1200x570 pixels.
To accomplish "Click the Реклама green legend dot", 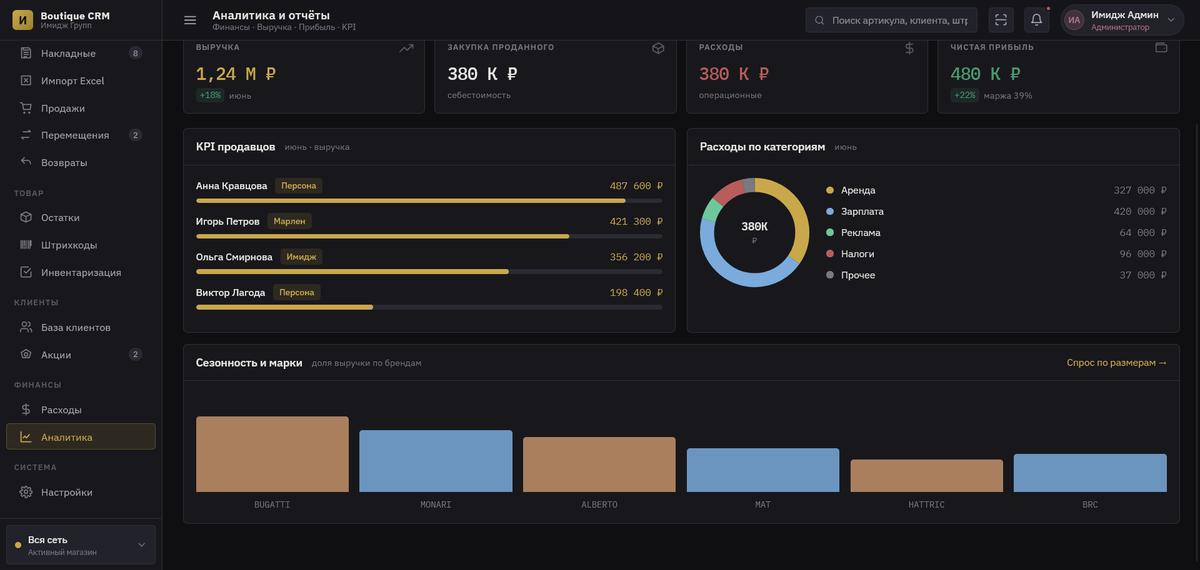I will (x=830, y=233).
